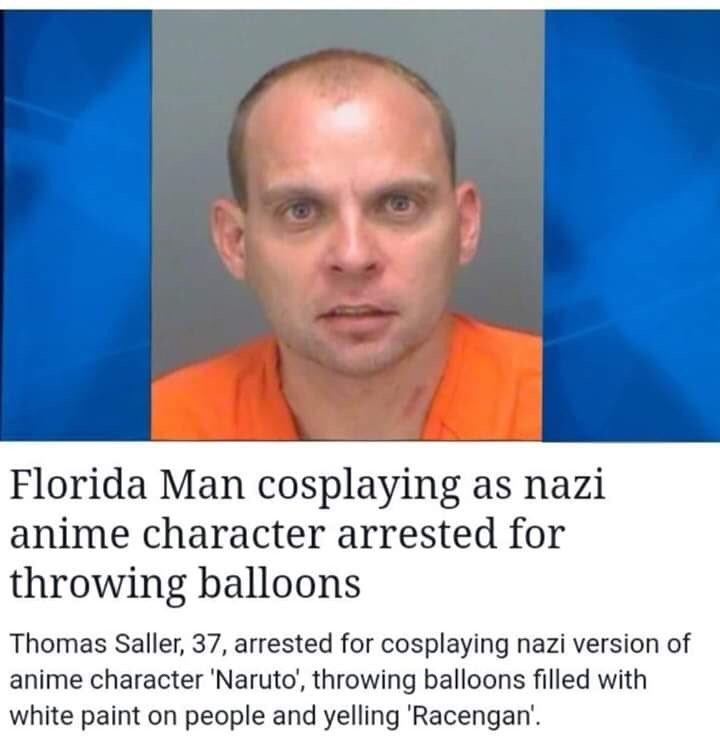Click the mugshot photo thumbnail
Image resolution: width=720 pixels, height=755 pixels.
coord(347,225)
